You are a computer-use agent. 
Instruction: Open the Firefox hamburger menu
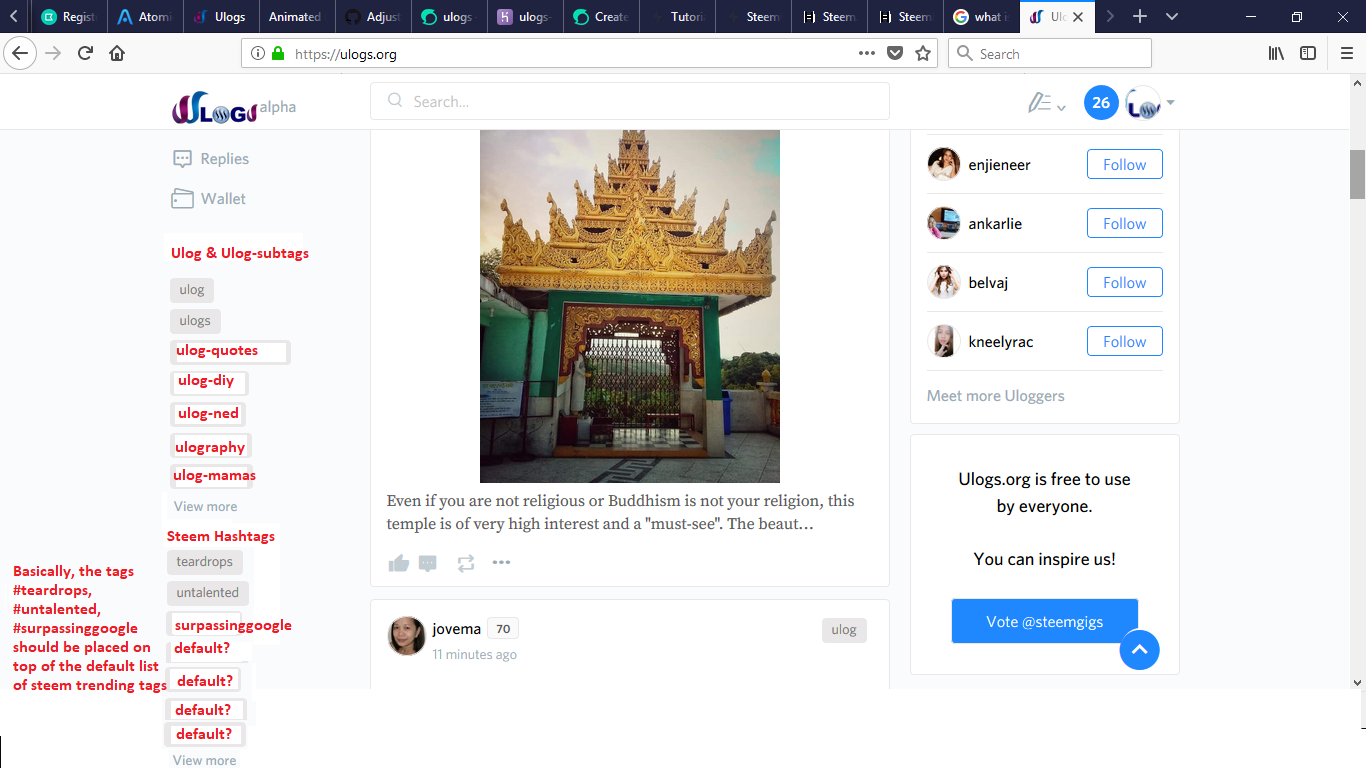tap(1347, 54)
